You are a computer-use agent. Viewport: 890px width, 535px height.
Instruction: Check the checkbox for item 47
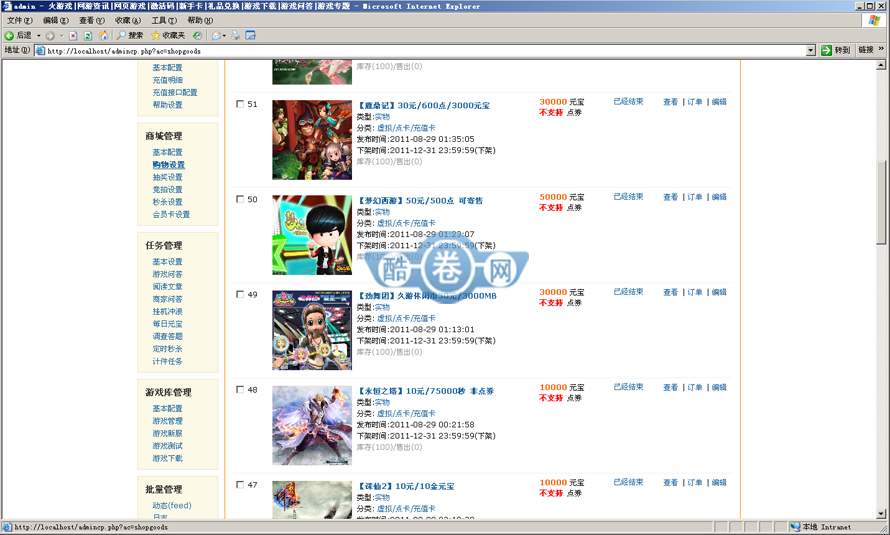(x=240, y=485)
